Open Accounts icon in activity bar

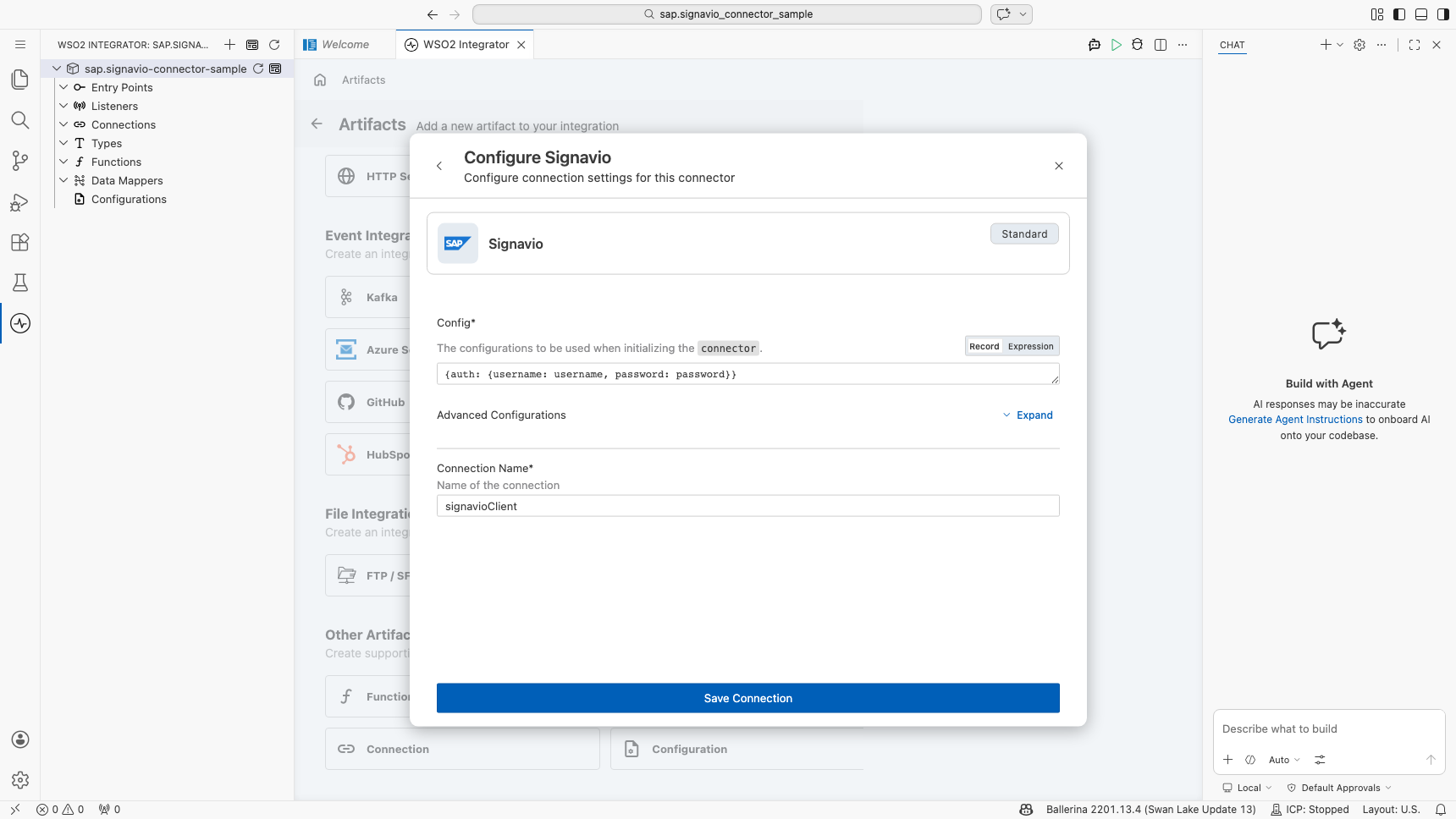click(20, 739)
